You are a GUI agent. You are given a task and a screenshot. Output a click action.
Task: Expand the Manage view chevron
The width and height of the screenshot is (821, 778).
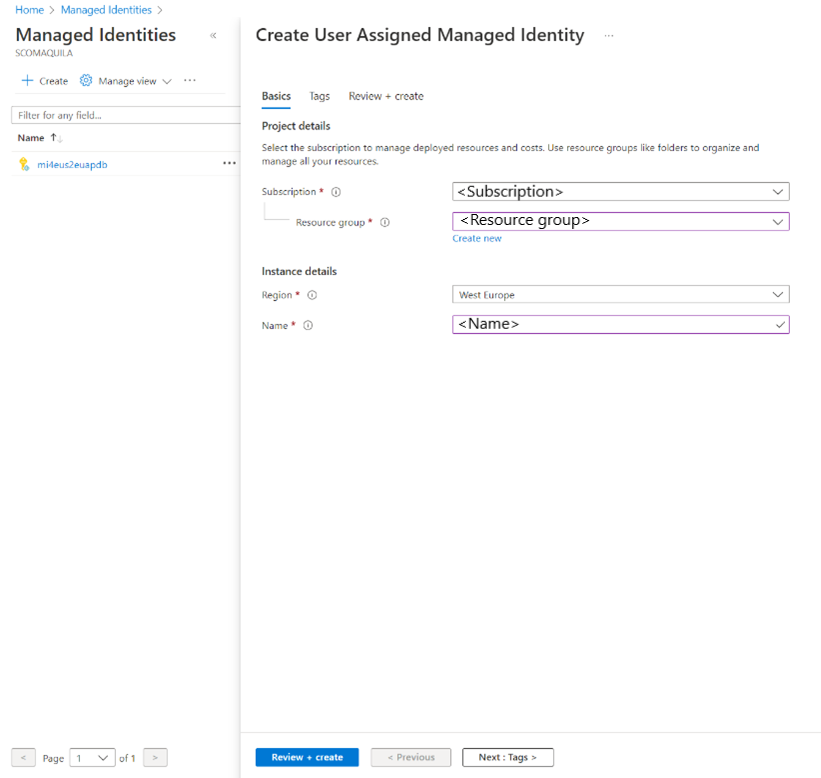tap(166, 81)
